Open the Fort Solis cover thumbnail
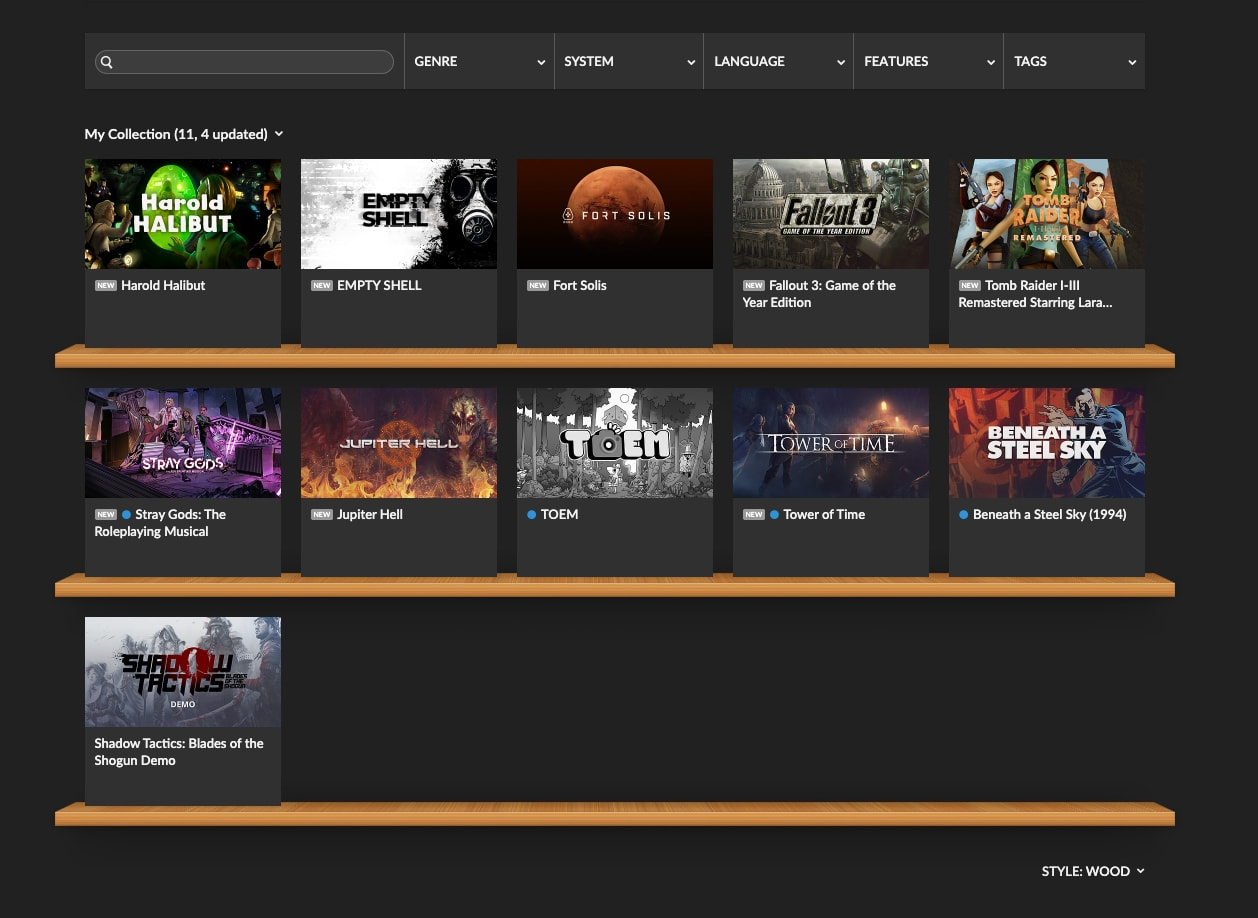Viewport: 1258px width, 918px height. (x=615, y=214)
